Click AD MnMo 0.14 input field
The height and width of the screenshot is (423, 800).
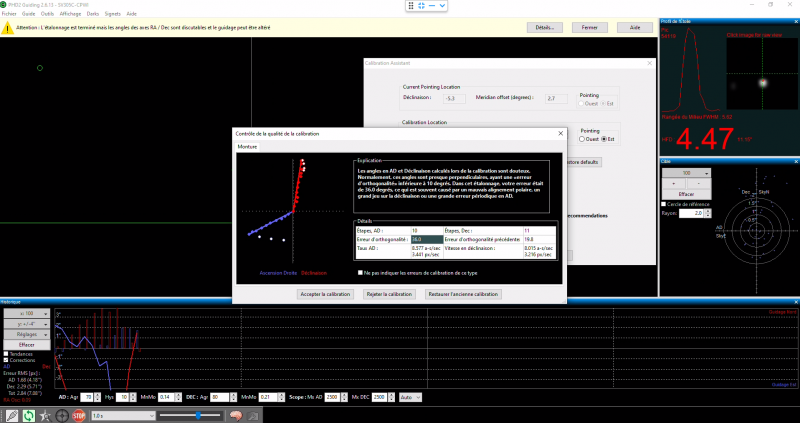pyautogui.click(x=166, y=397)
